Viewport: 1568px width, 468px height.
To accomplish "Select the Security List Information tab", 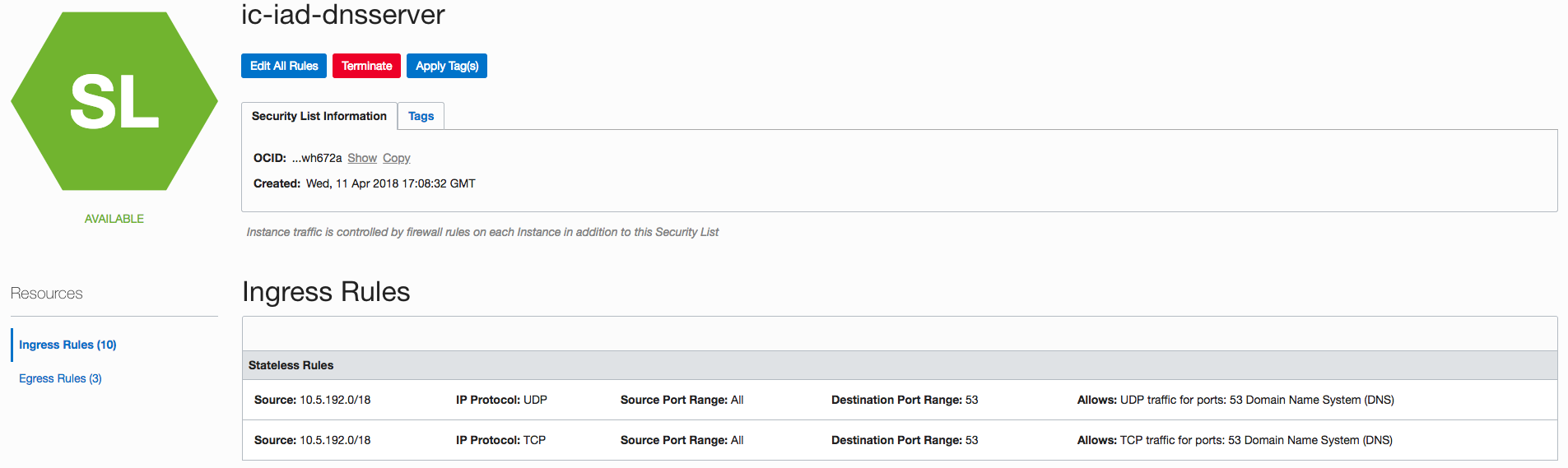I will point(319,116).
